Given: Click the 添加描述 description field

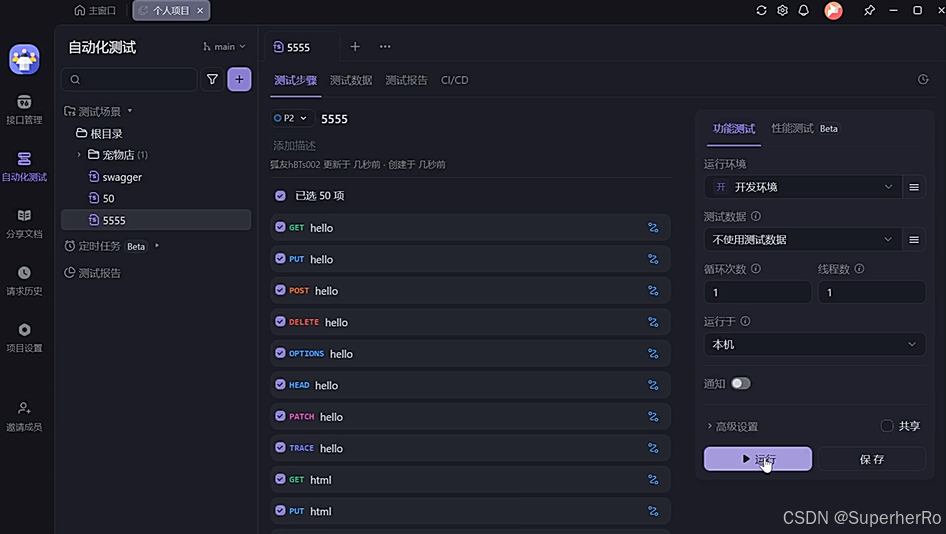Looking at the screenshot, I should coord(294,145).
